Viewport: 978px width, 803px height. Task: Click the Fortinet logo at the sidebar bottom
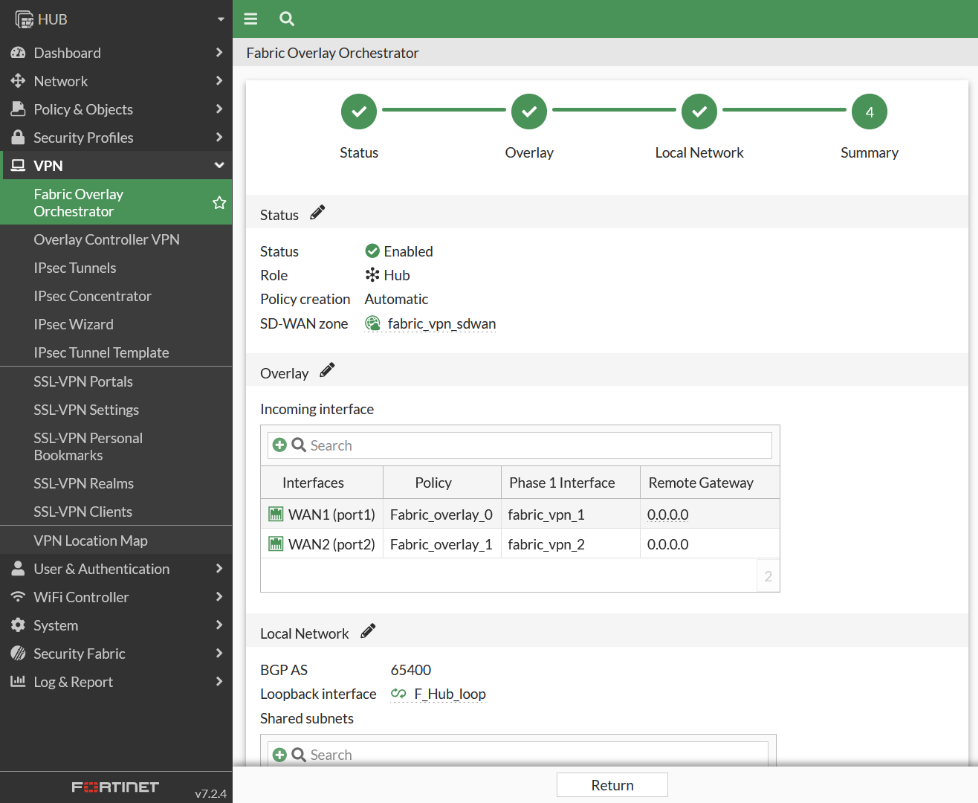pos(114,787)
